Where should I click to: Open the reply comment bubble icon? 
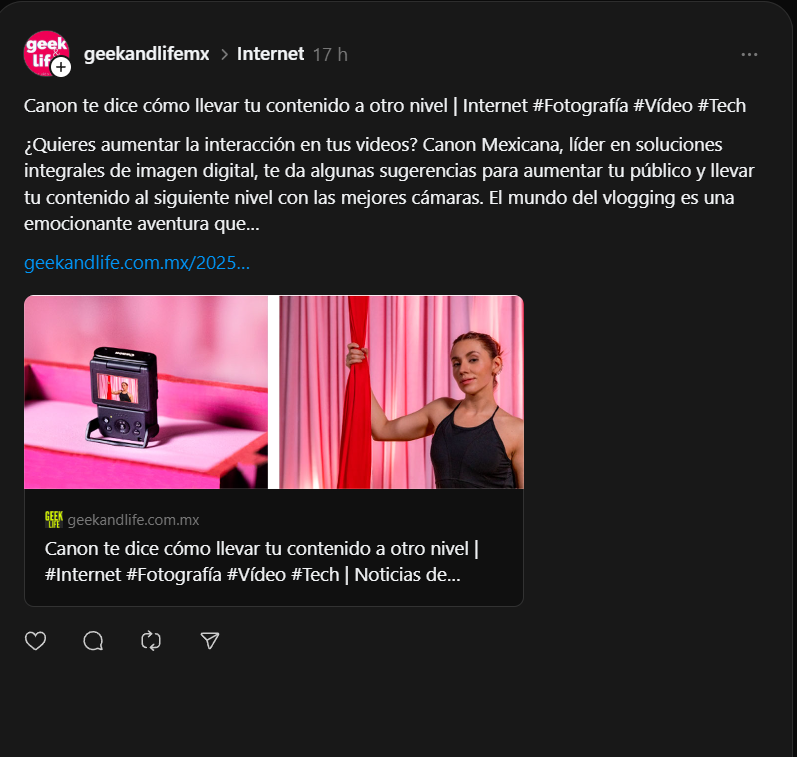tap(93, 641)
